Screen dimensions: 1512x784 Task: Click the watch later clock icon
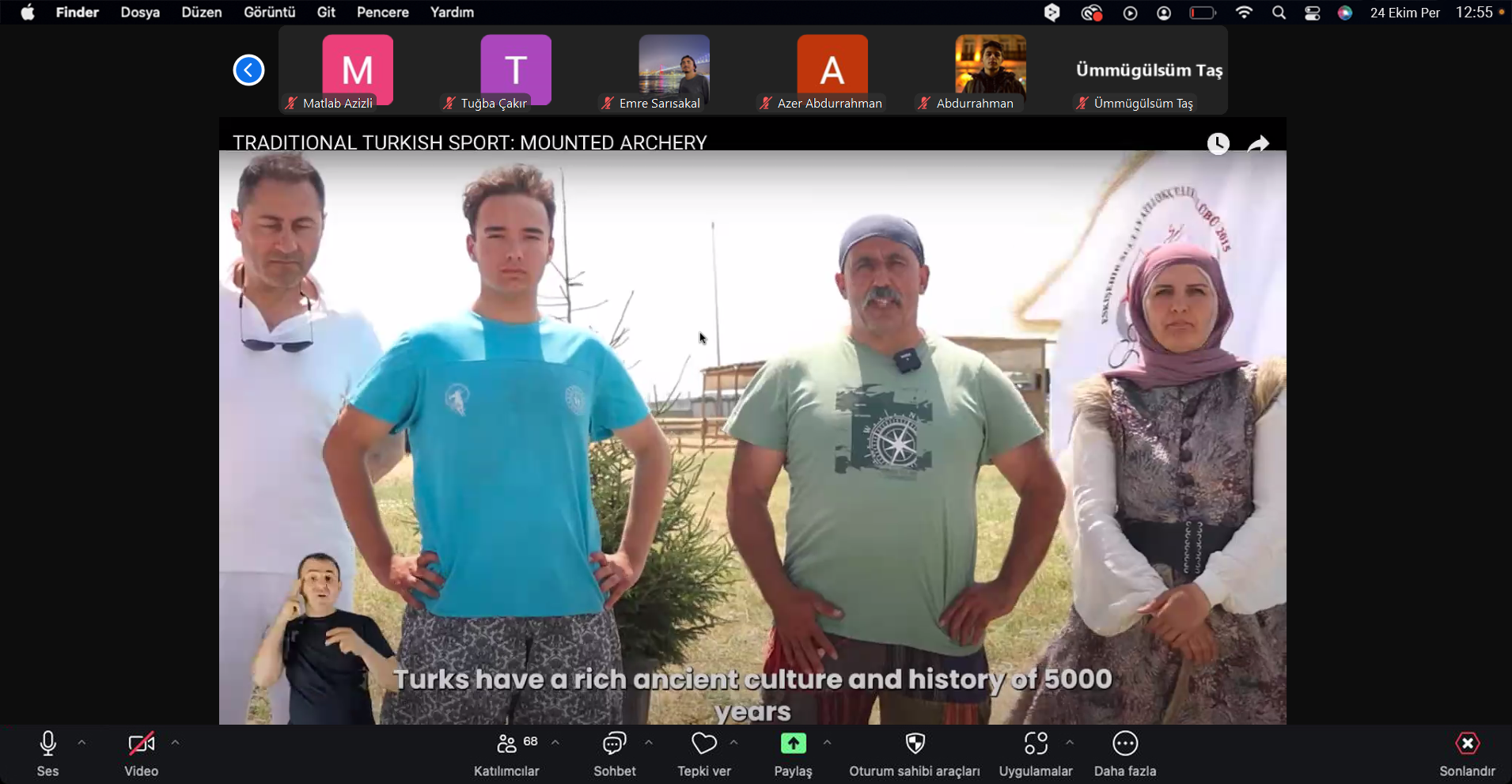(x=1218, y=144)
